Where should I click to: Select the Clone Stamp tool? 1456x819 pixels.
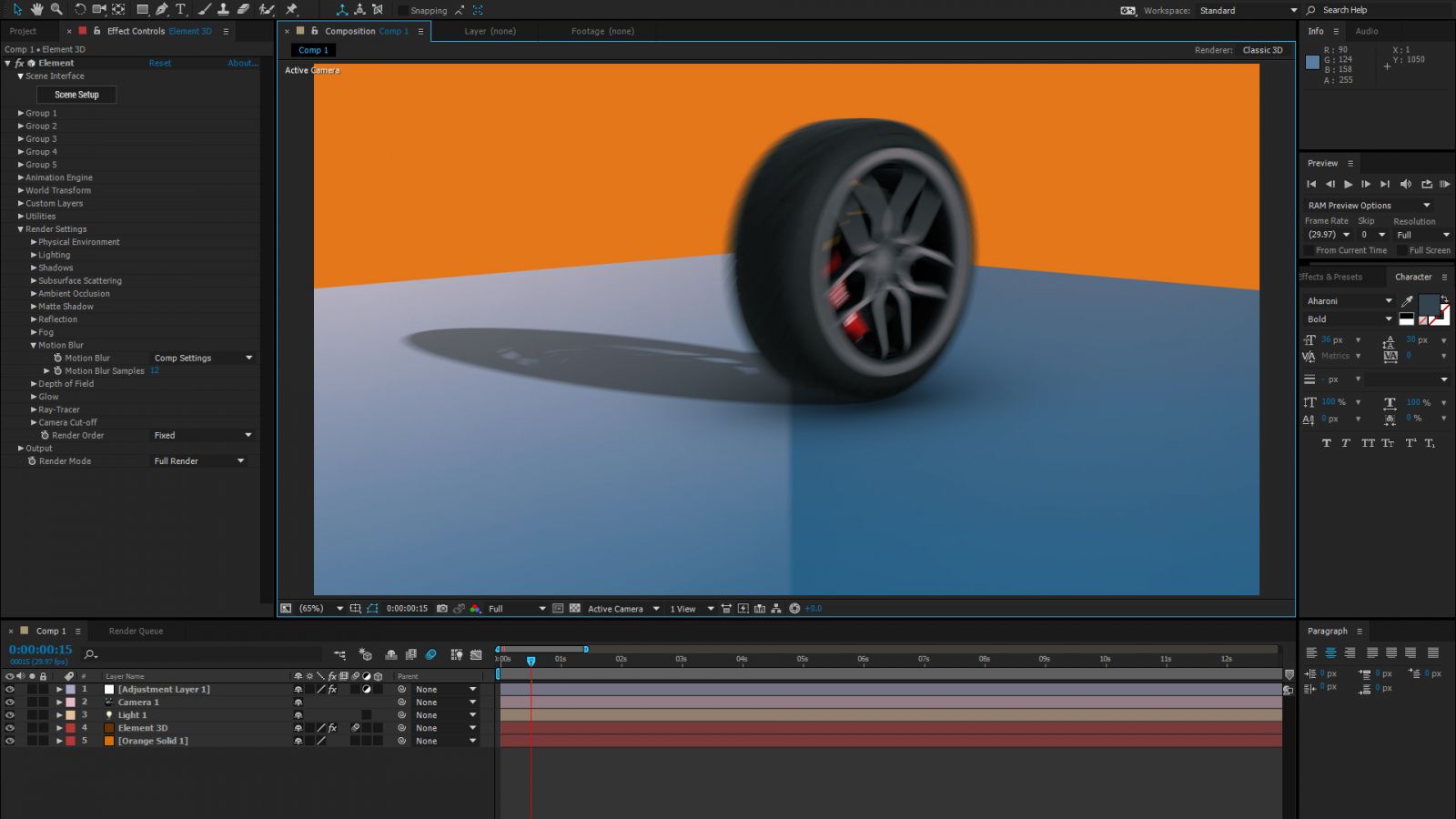(223, 9)
